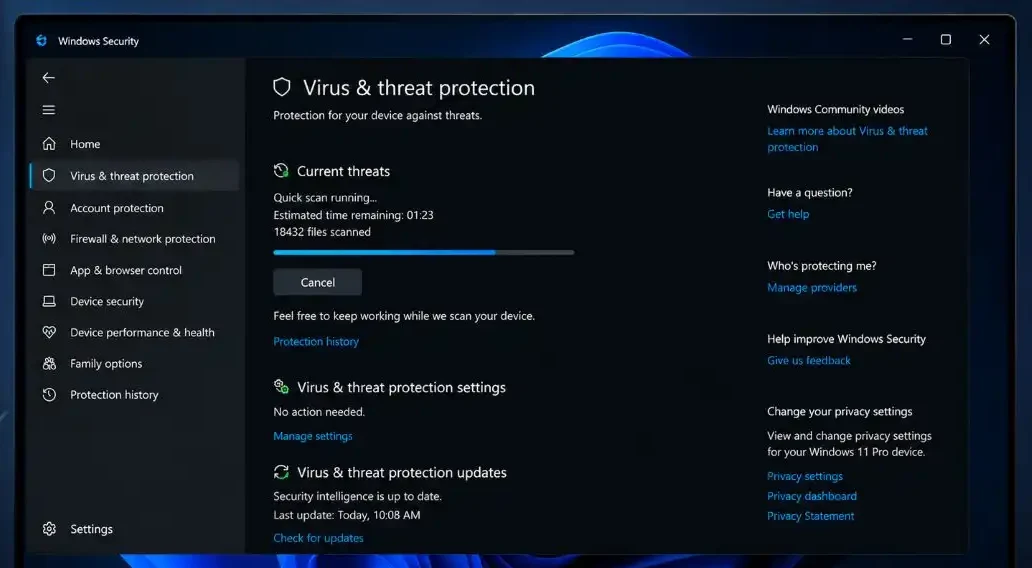Image resolution: width=1032 pixels, height=568 pixels.
Task: Open the hamburger navigation menu
Action: tap(49, 110)
